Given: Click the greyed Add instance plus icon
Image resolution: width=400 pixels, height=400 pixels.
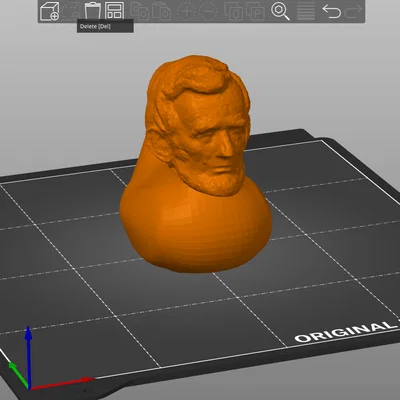Looking at the screenshot, I should click(x=186, y=11).
